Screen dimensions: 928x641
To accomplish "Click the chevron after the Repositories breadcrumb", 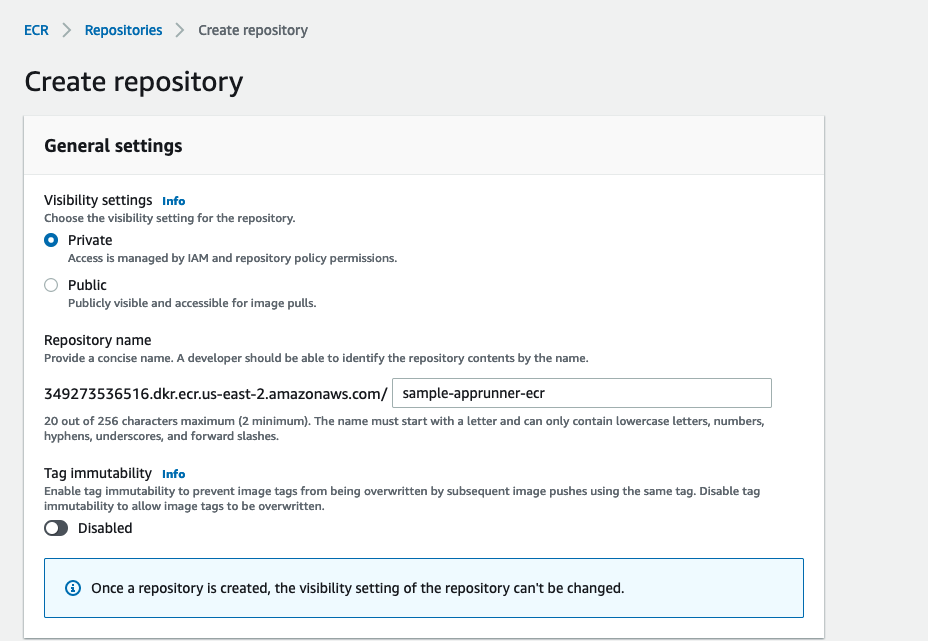I will coord(180,30).
